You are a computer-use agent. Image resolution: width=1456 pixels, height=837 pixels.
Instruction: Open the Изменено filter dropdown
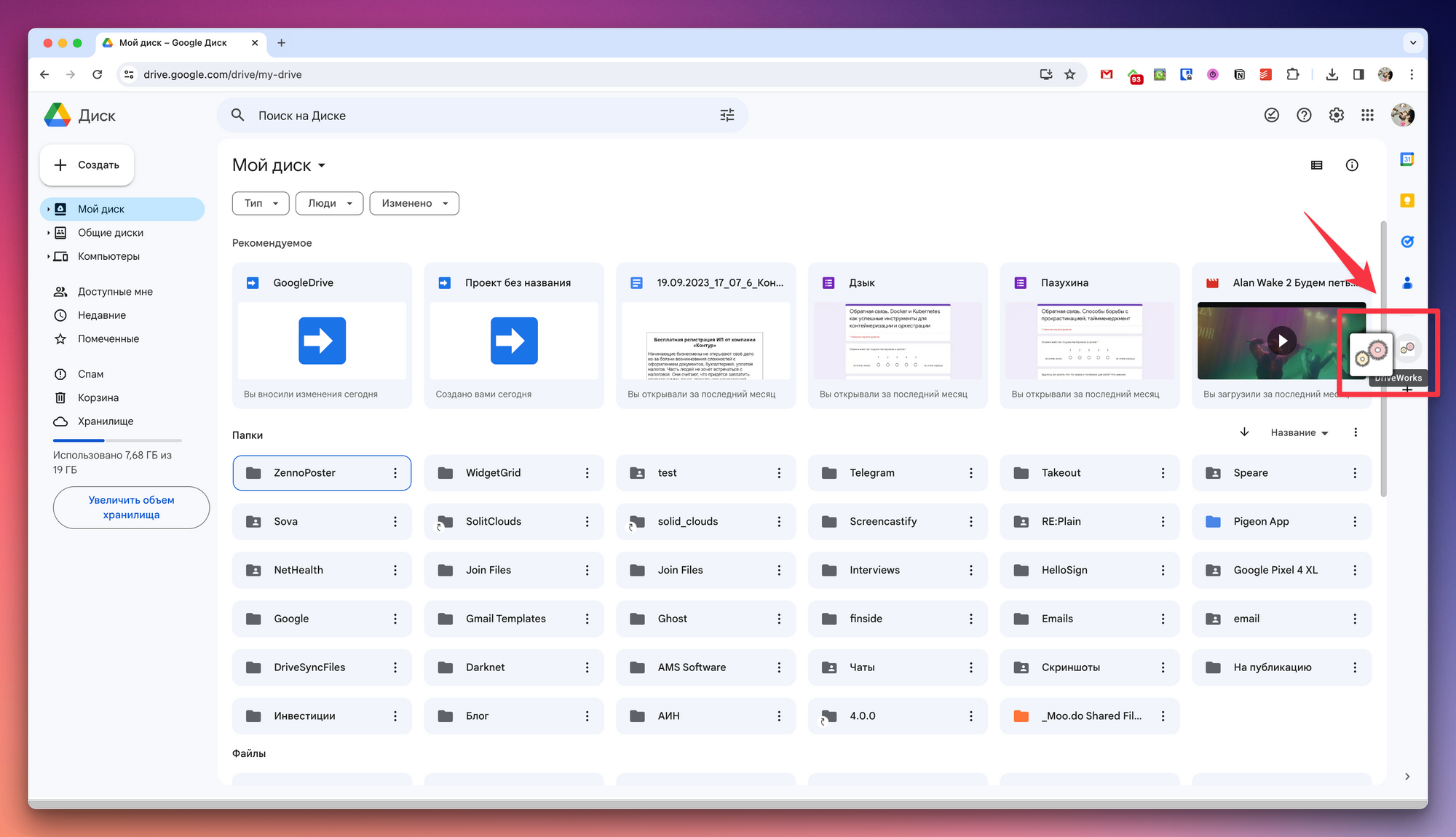click(x=414, y=203)
